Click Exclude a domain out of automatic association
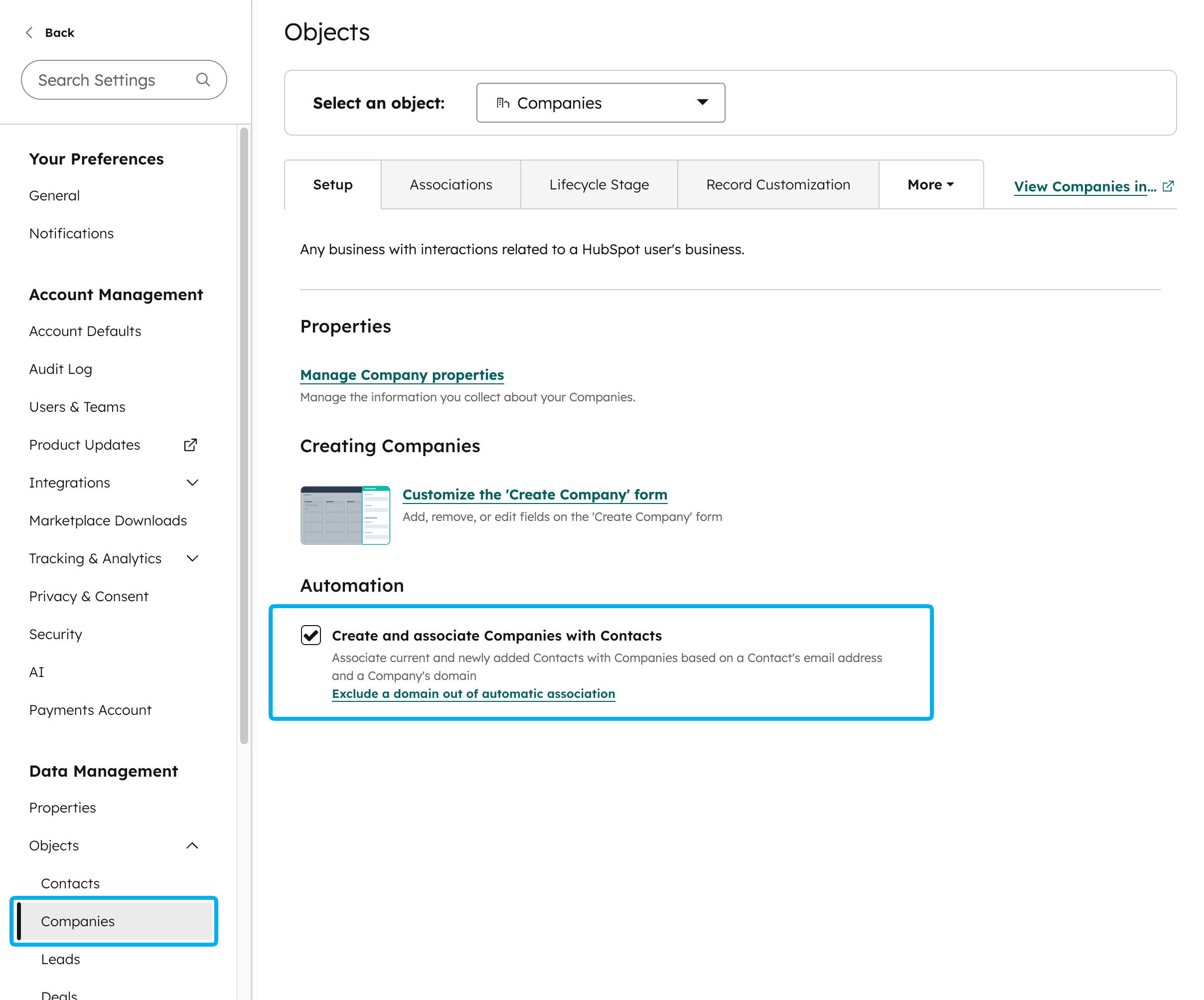Image resolution: width=1204 pixels, height=1000 pixels. 473,693
